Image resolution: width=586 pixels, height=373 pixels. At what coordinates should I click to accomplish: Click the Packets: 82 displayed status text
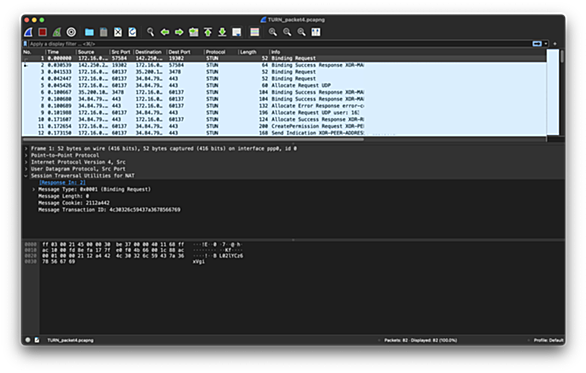point(420,340)
